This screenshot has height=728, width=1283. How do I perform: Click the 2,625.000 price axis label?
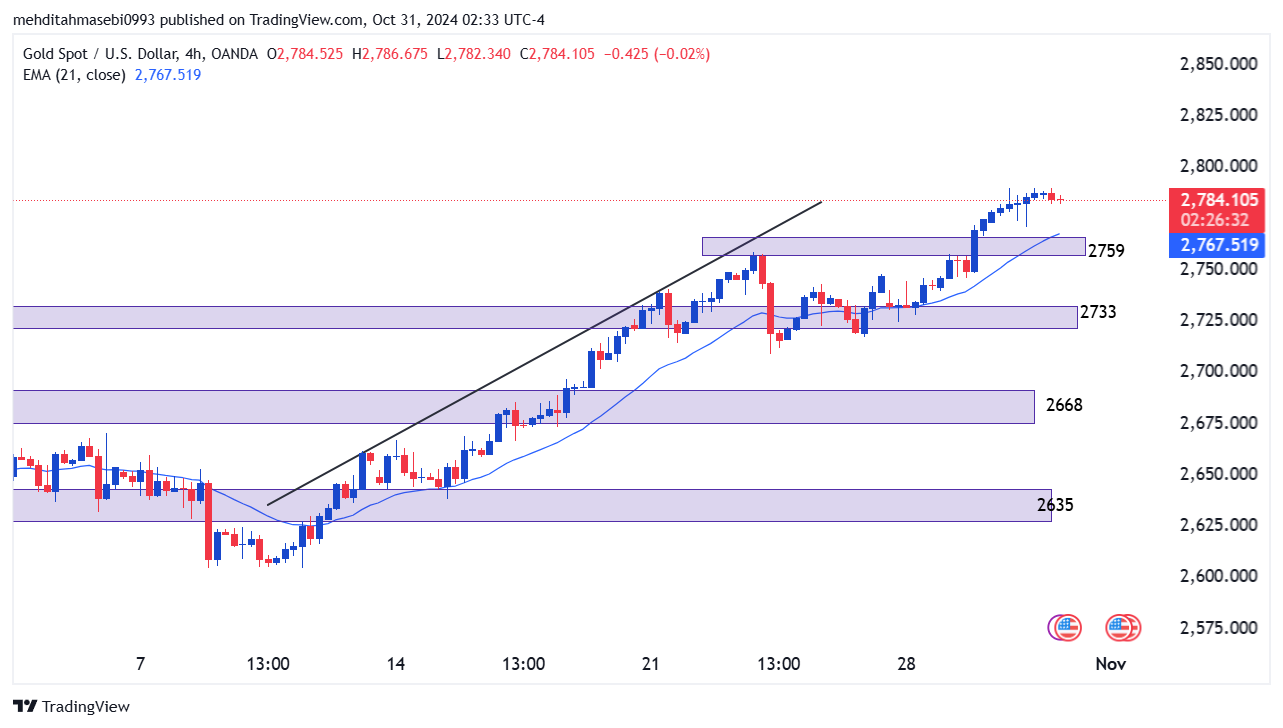tap(1218, 525)
